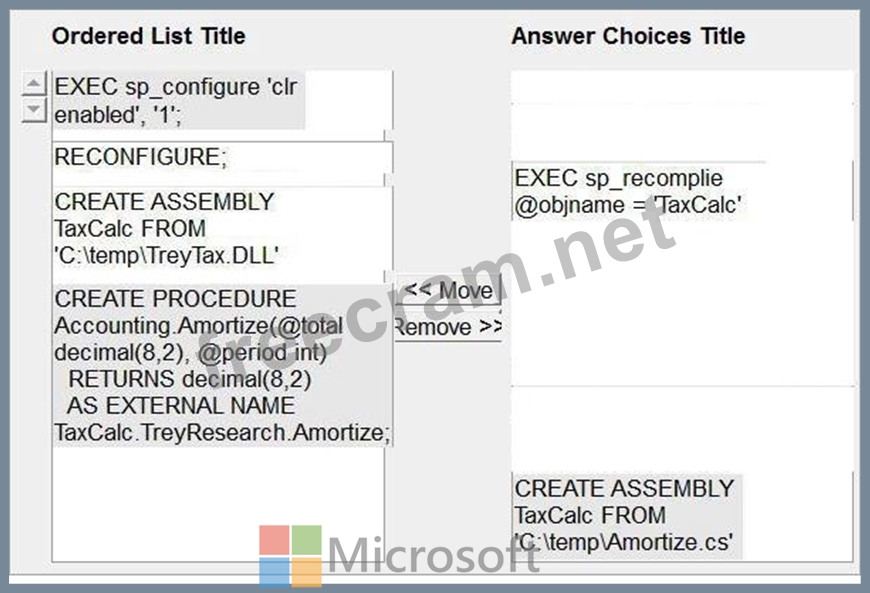This screenshot has height=593, width=870.
Task: Click the << Move button
Action: pos(448,290)
